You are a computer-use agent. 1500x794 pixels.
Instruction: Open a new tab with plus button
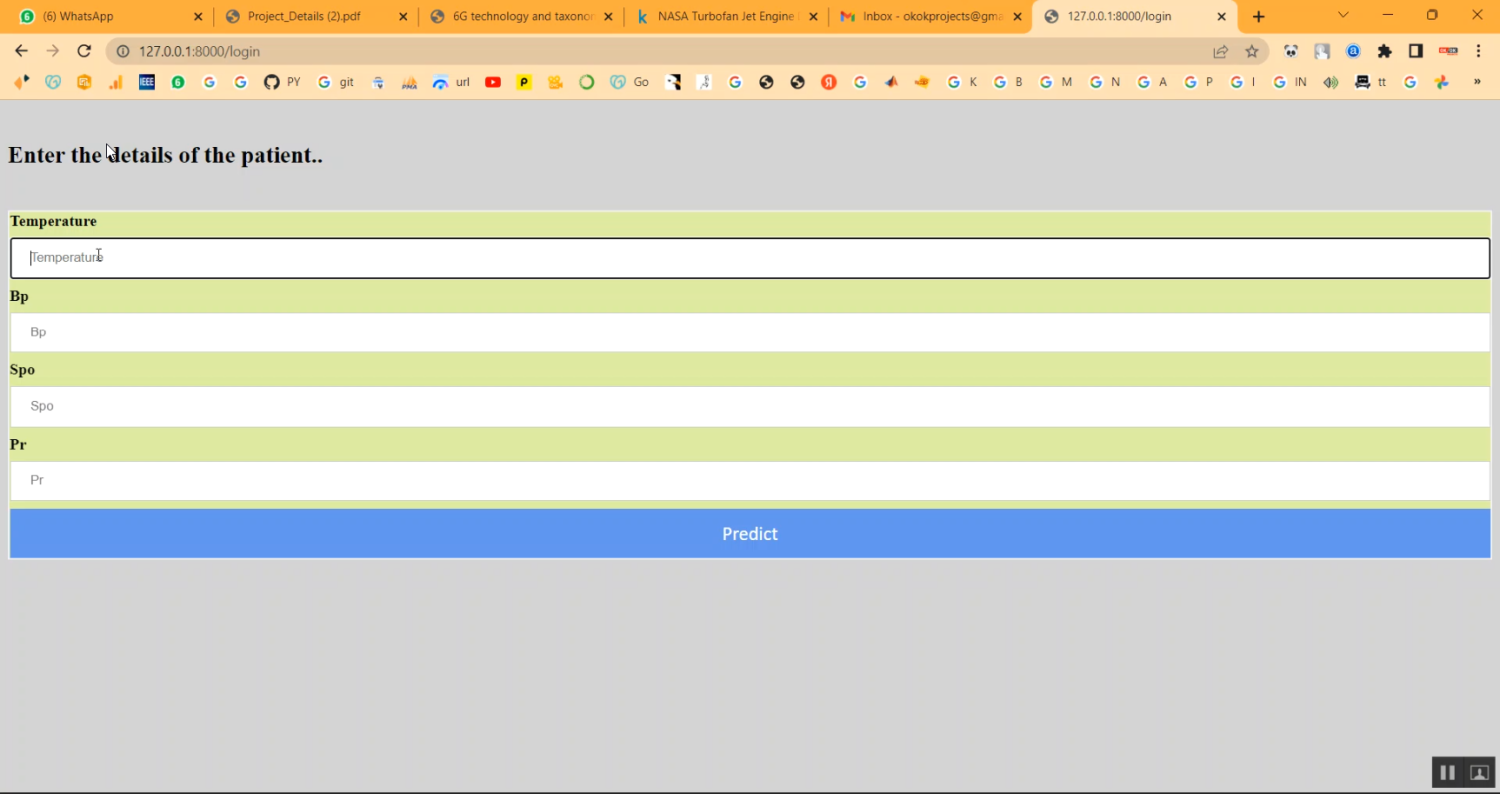pyautogui.click(x=1258, y=16)
